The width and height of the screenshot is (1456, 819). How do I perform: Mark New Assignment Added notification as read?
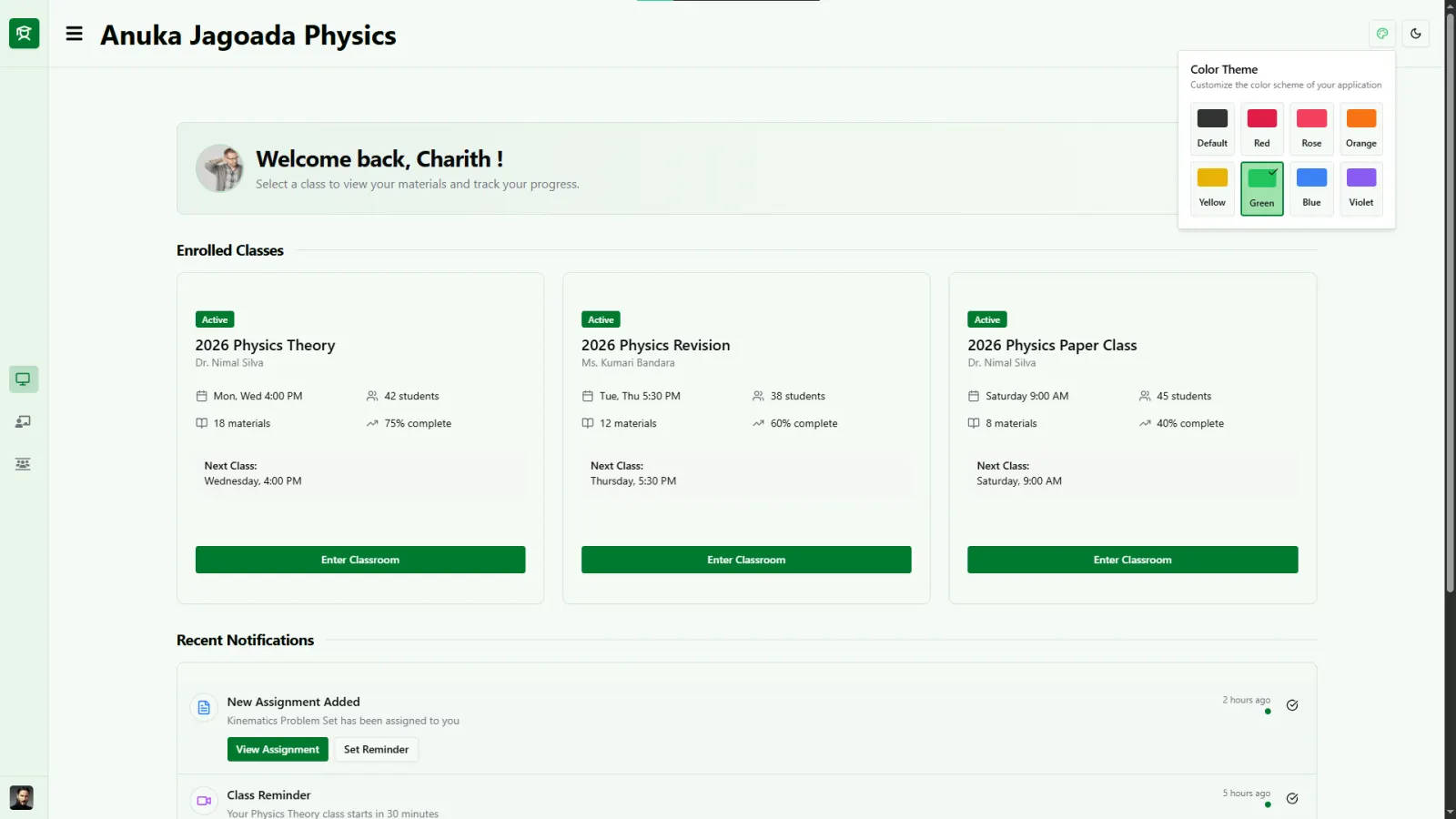tap(1292, 705)
